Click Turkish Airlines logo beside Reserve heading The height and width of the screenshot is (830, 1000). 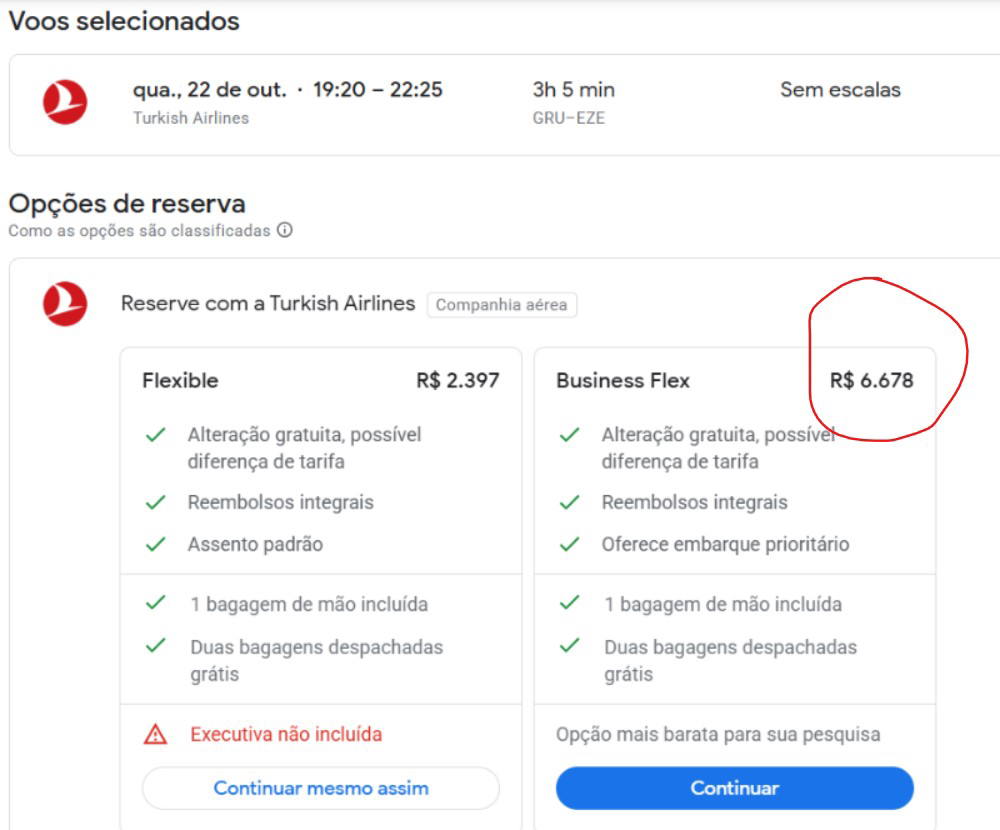tap(65, 304)
